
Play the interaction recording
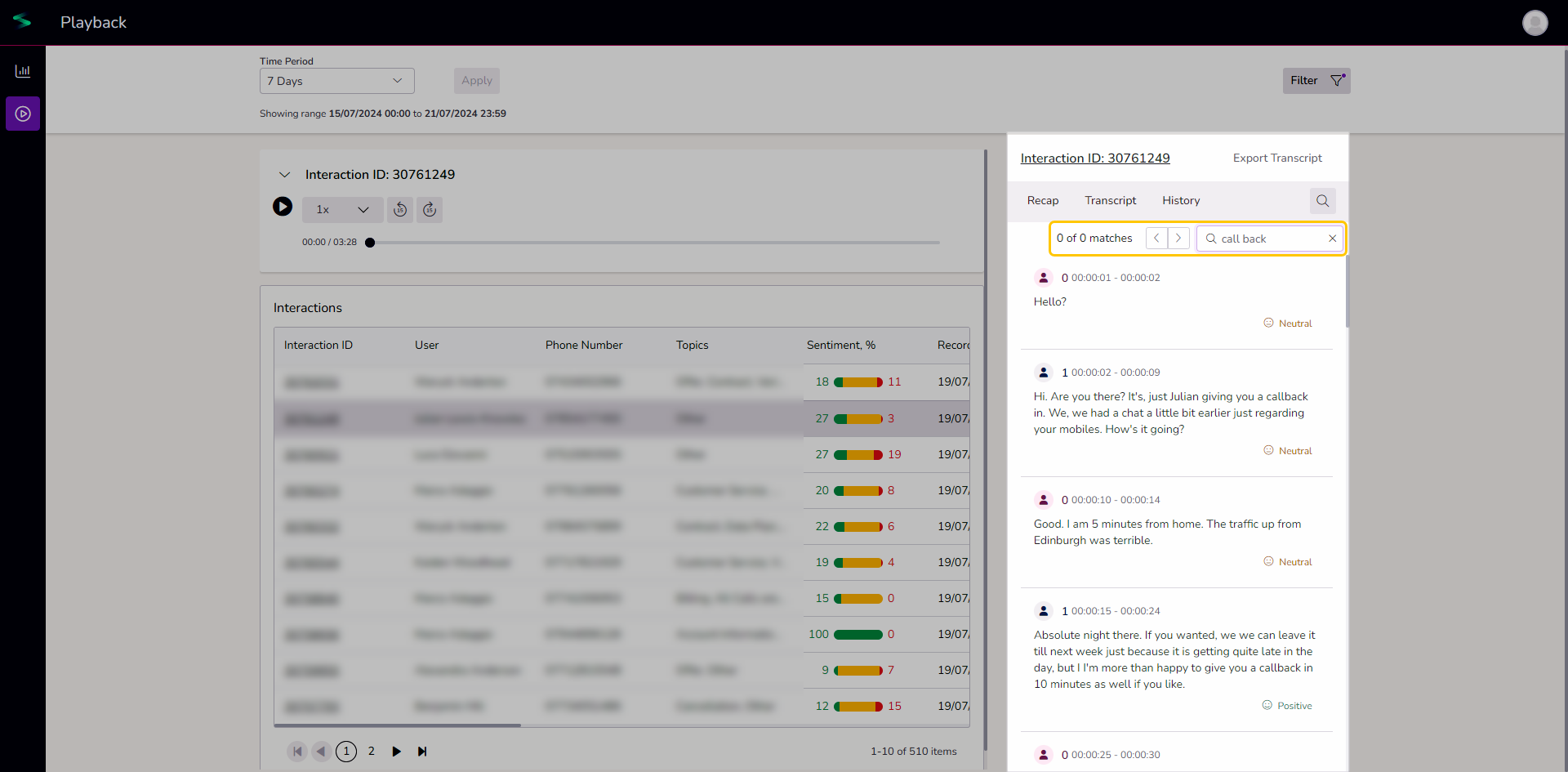pos(283,207)
